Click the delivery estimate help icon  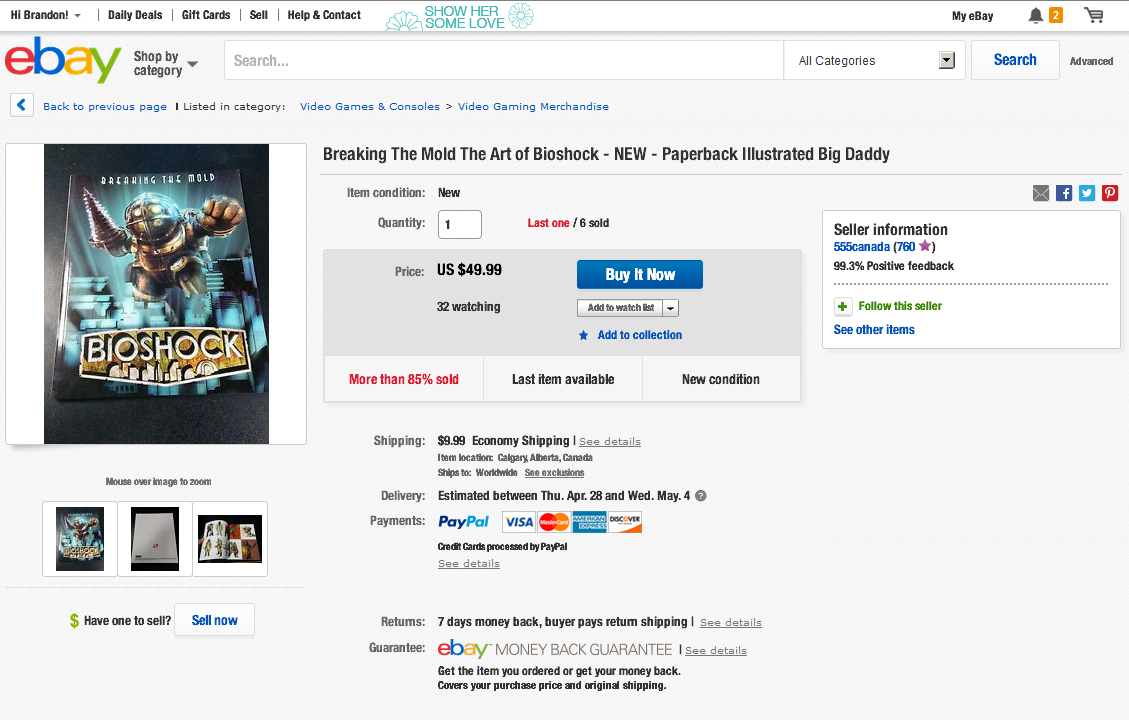pyautogui.click(x=701, y=496)
